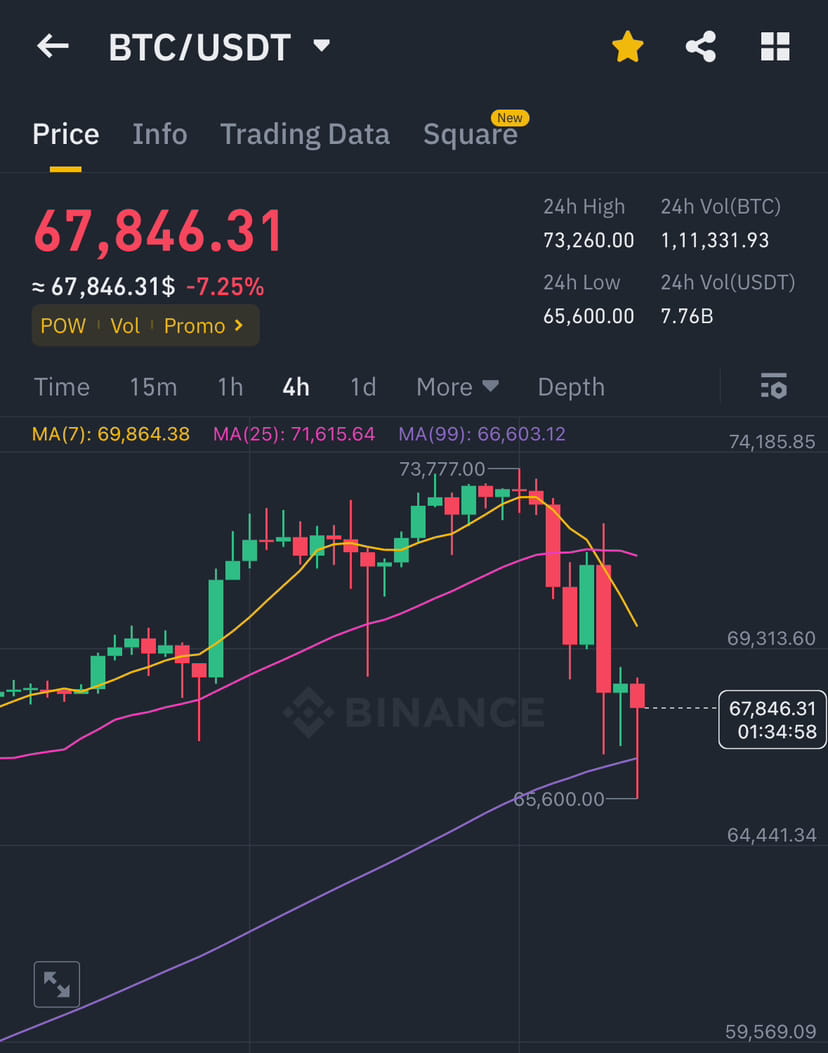Switch to the Trading Data tab

(x=305, y=133)
